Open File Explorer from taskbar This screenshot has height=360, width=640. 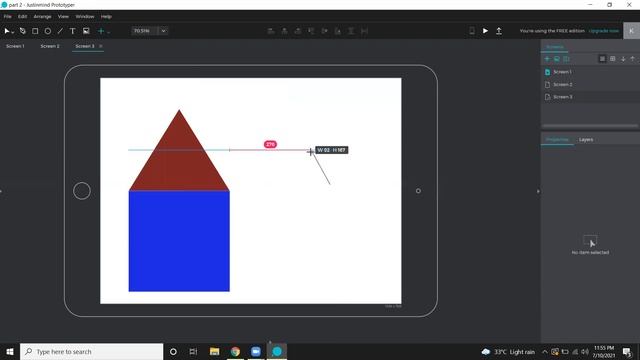(x=214, y=351)
